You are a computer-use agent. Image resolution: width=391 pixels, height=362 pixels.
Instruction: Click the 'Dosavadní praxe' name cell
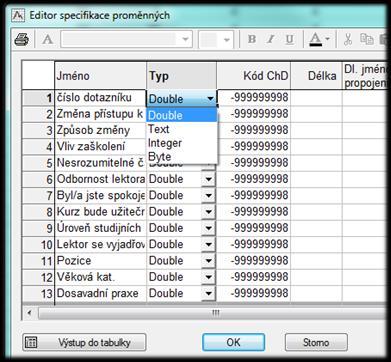coord(101,294)
